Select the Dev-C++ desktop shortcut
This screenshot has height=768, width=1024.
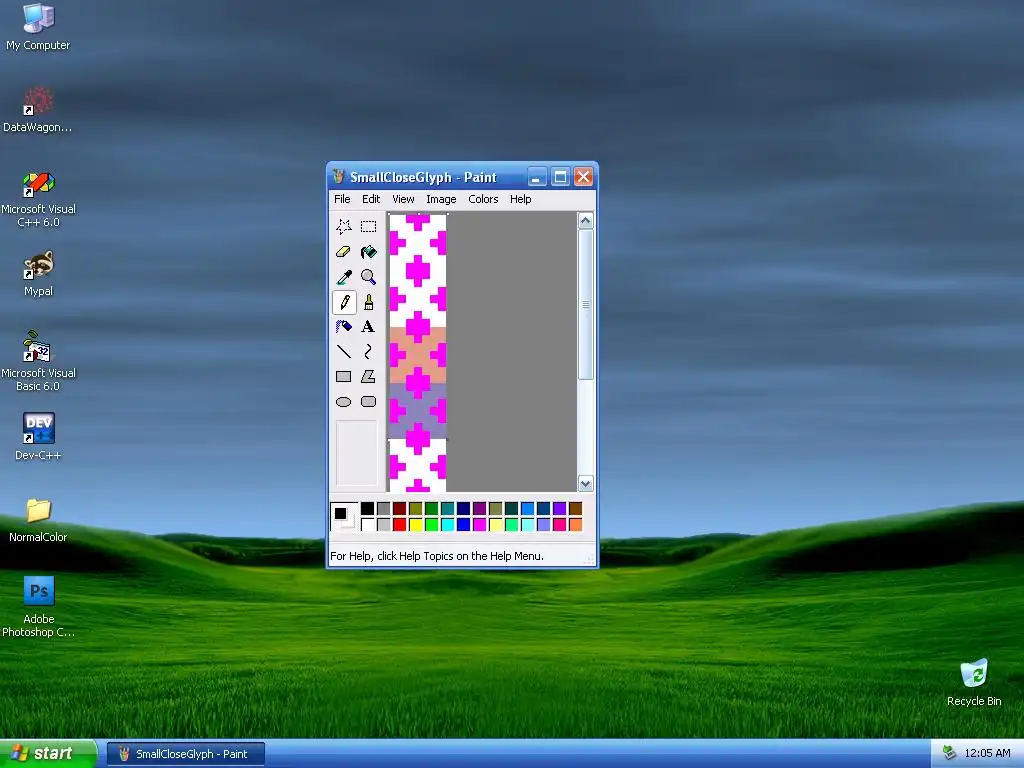(38, 437)
